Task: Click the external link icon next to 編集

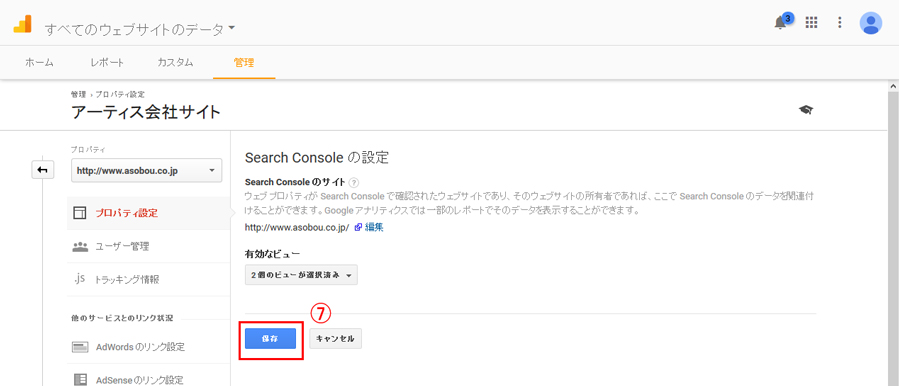Action: coord(358,227)
